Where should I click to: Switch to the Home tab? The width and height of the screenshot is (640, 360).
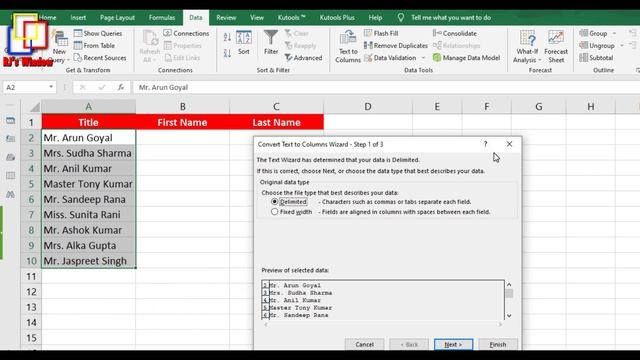pyautogui.click(x=48, y=18)
